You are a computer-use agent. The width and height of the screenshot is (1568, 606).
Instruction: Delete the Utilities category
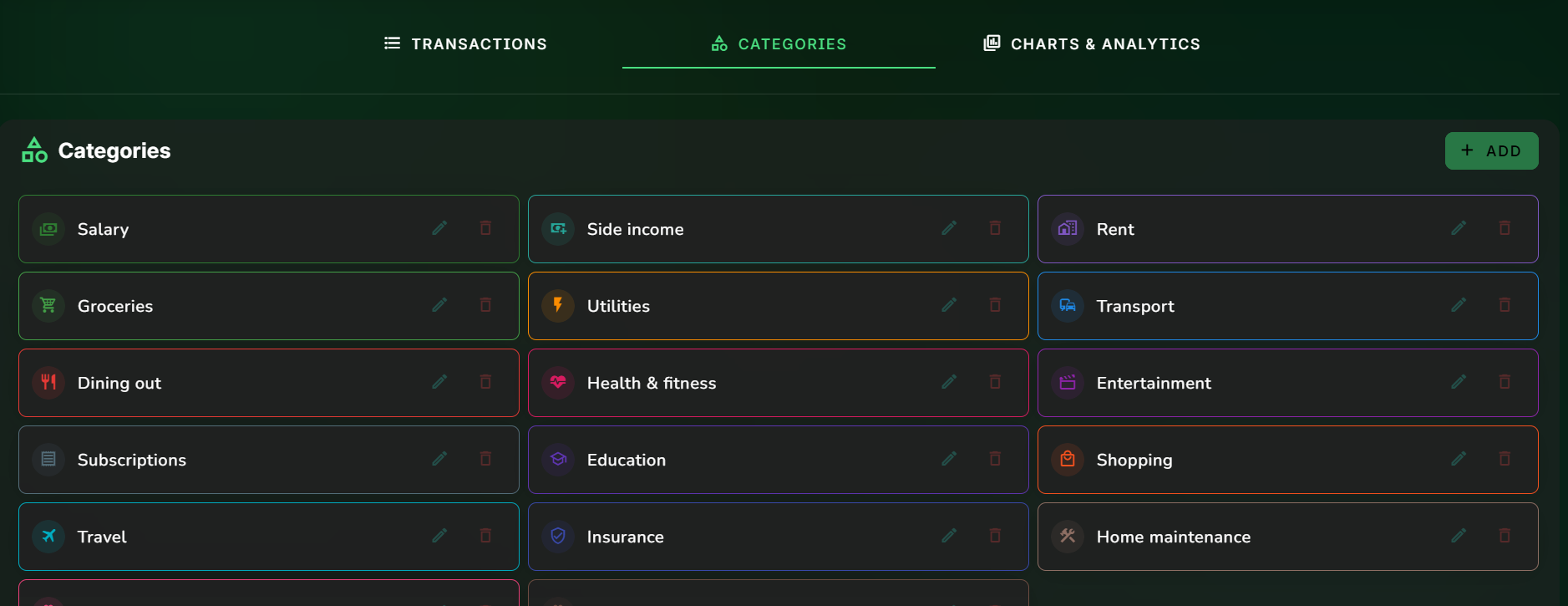(995, 305)
